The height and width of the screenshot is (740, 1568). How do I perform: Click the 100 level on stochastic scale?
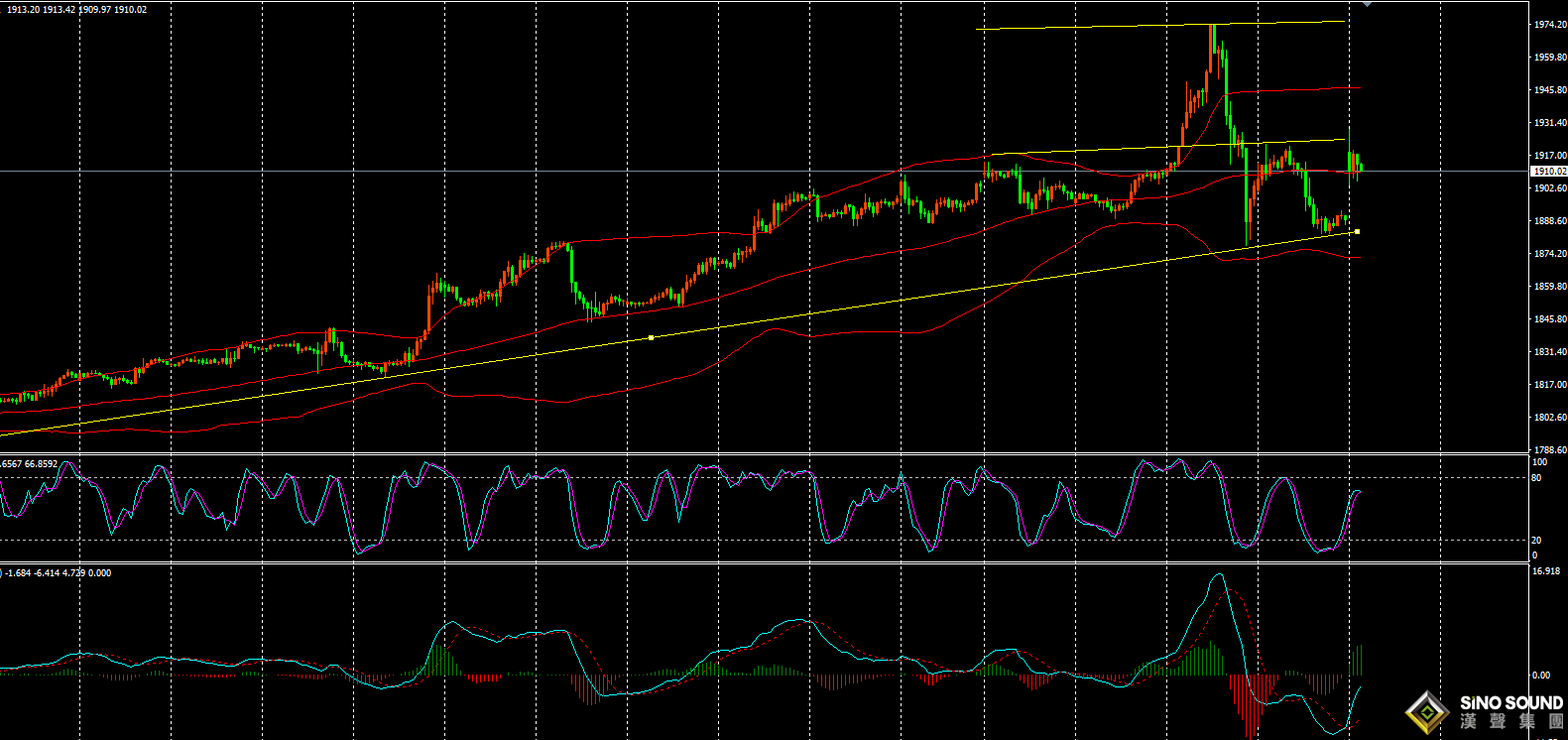pyautogui.click(x=1539, y=462)
